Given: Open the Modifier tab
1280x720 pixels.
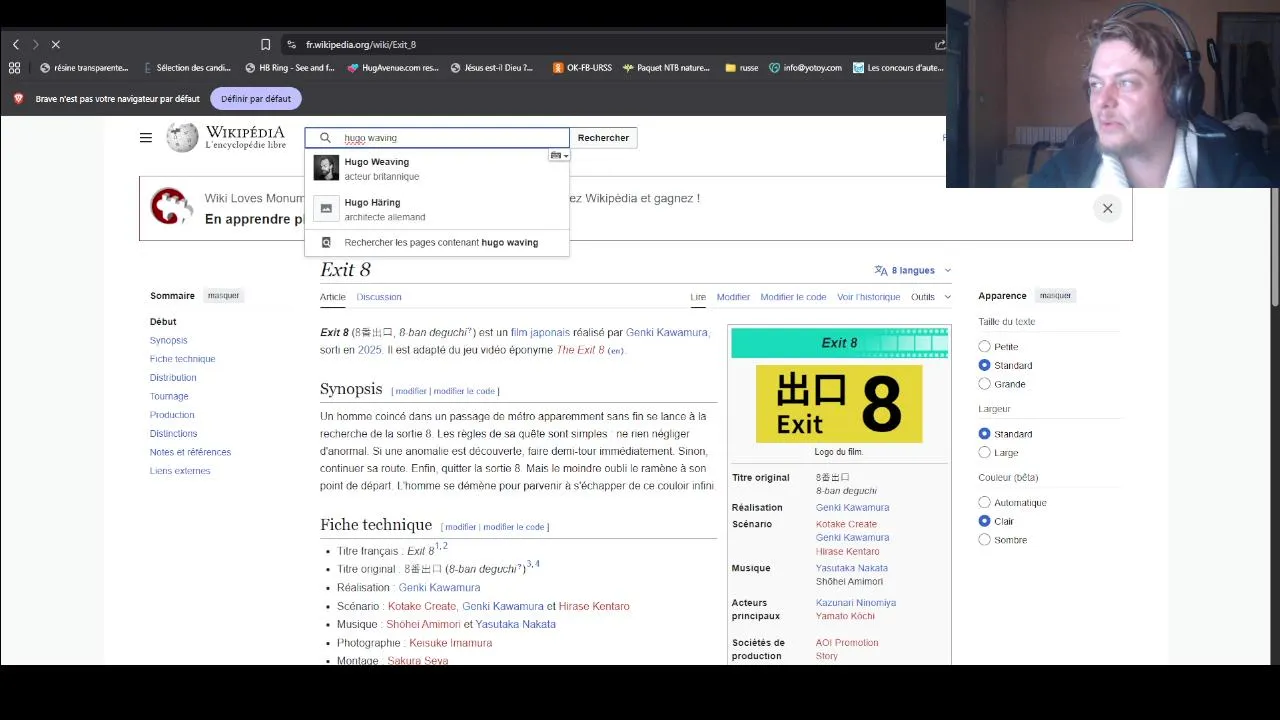Looking at the screenshot, I should point(733,297).
